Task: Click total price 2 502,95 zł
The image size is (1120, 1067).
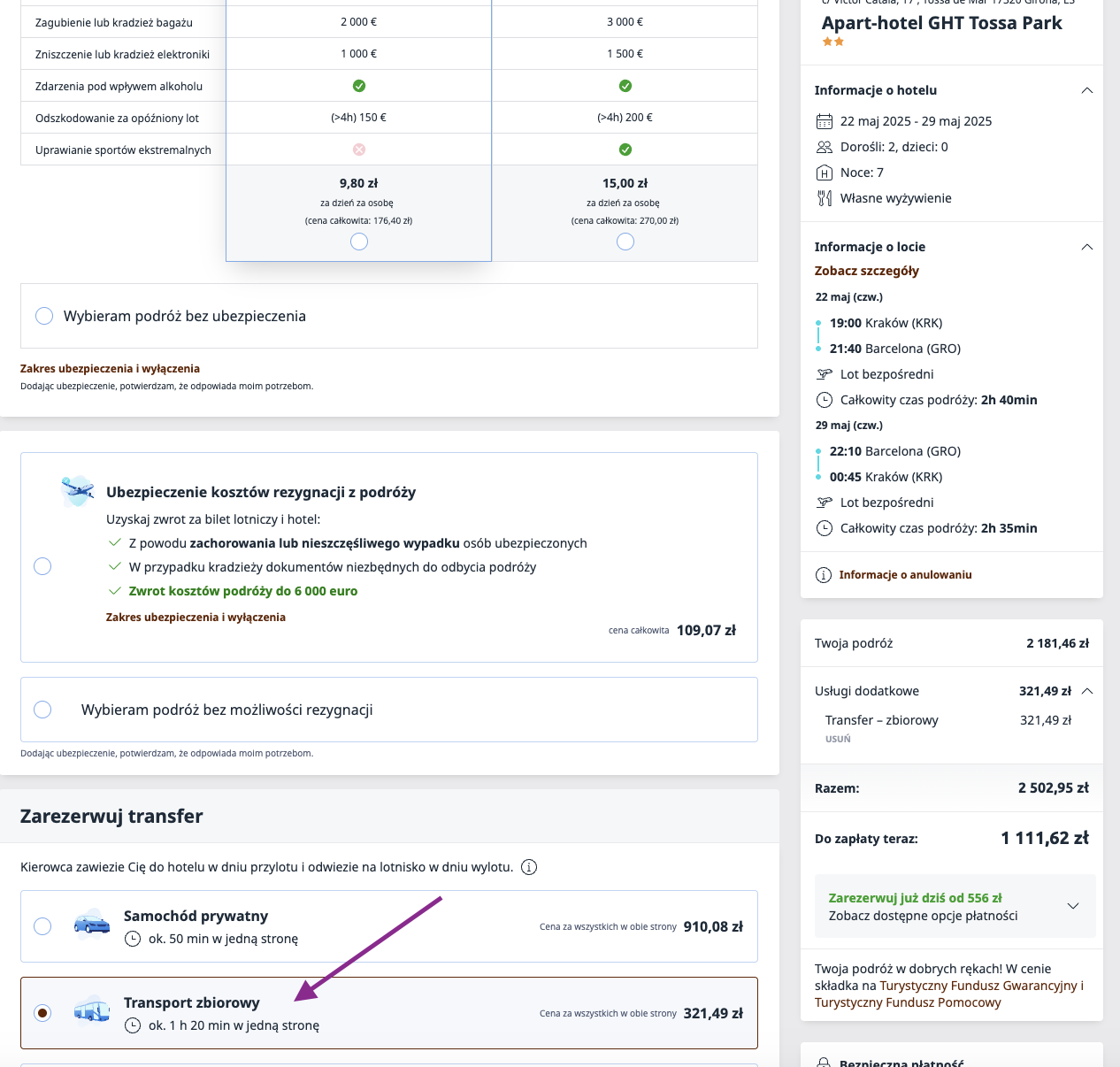Action: click(1054, 788)
